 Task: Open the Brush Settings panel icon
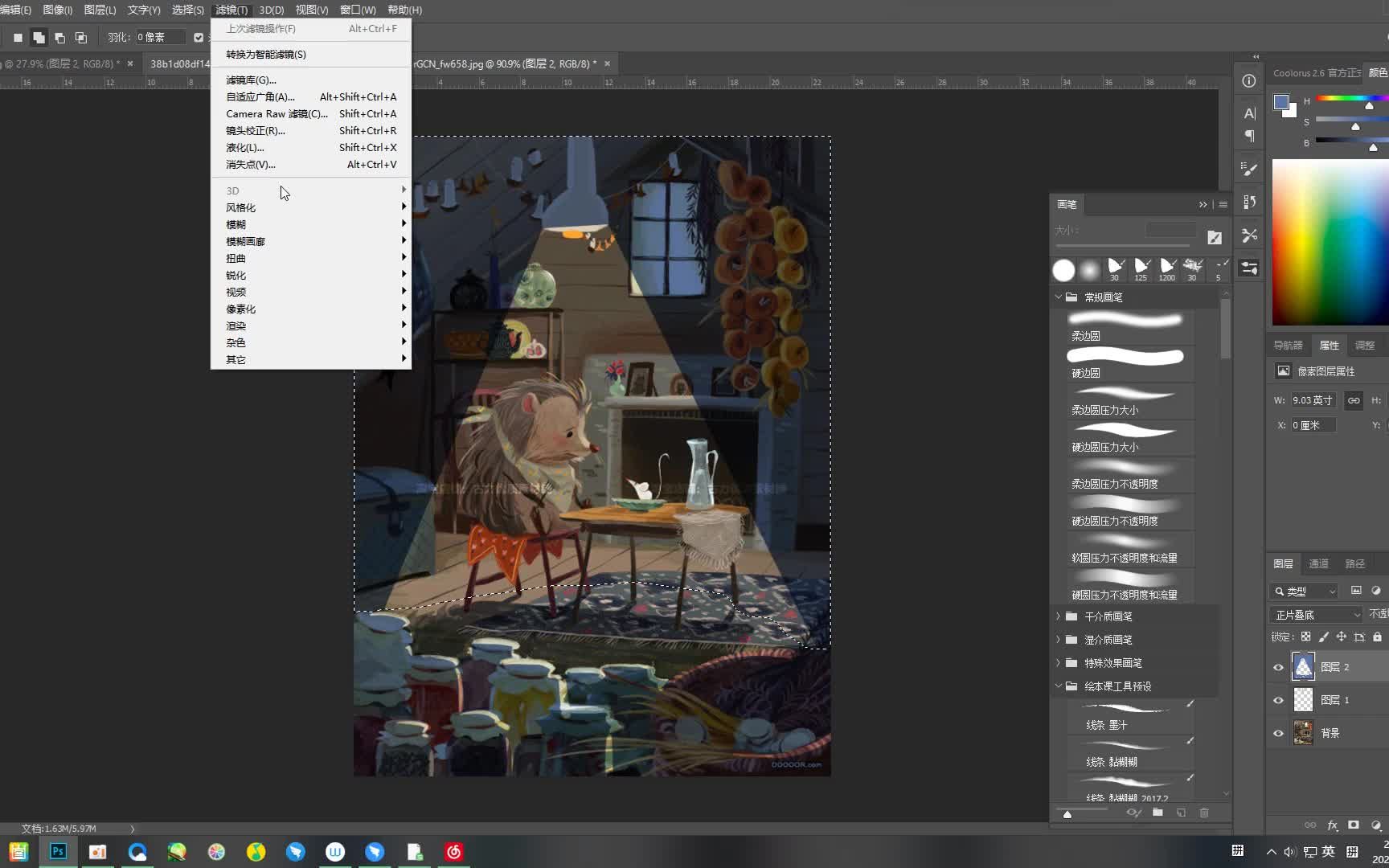point(1249,169)
